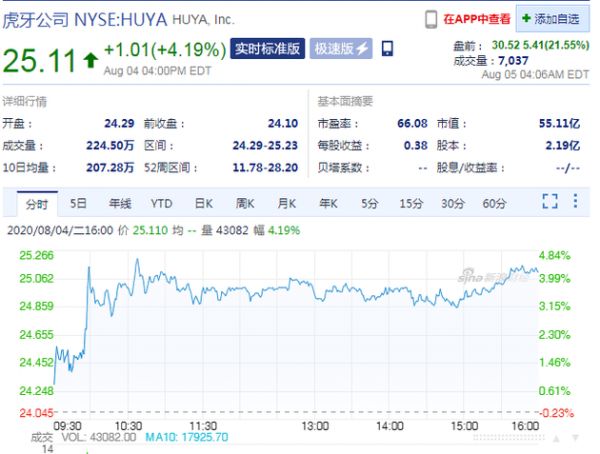Click the mobile icon next to 极速版
Image resolution: width=600 pixels, height=454 pixels.
pyautogui.click(x=387, y=49)
